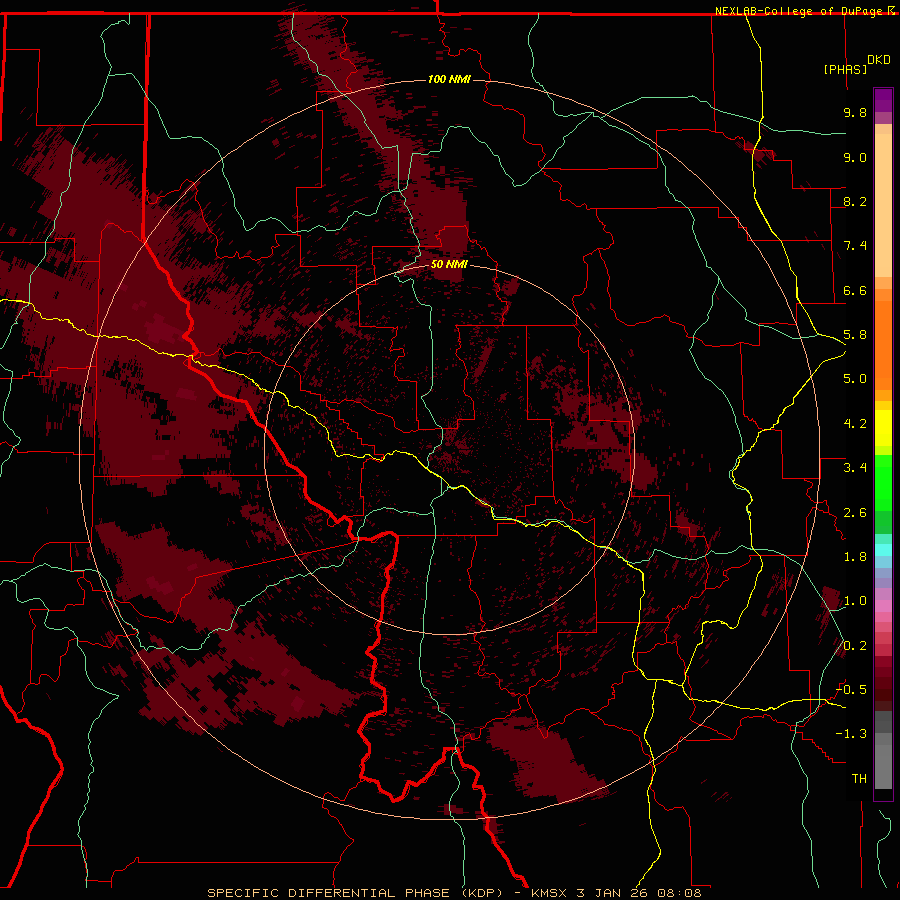
Task: Click the 1.8 legend value
Action: tap(855, 557)
